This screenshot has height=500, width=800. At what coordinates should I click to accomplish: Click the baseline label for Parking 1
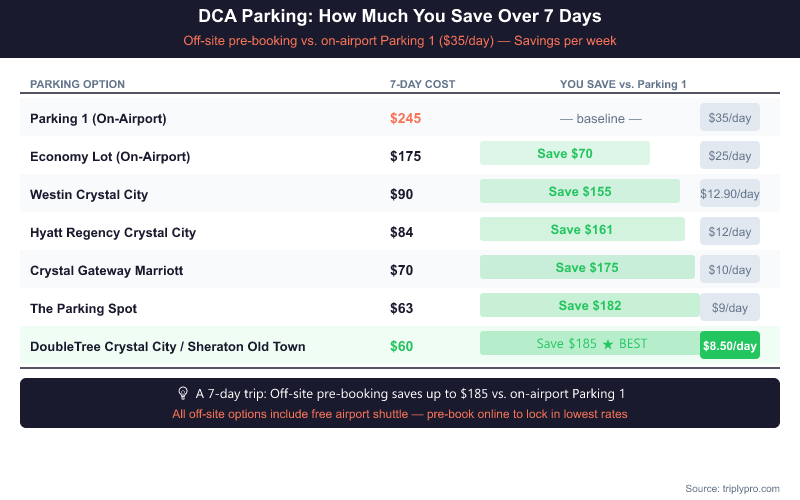click(x=600, y=118)
